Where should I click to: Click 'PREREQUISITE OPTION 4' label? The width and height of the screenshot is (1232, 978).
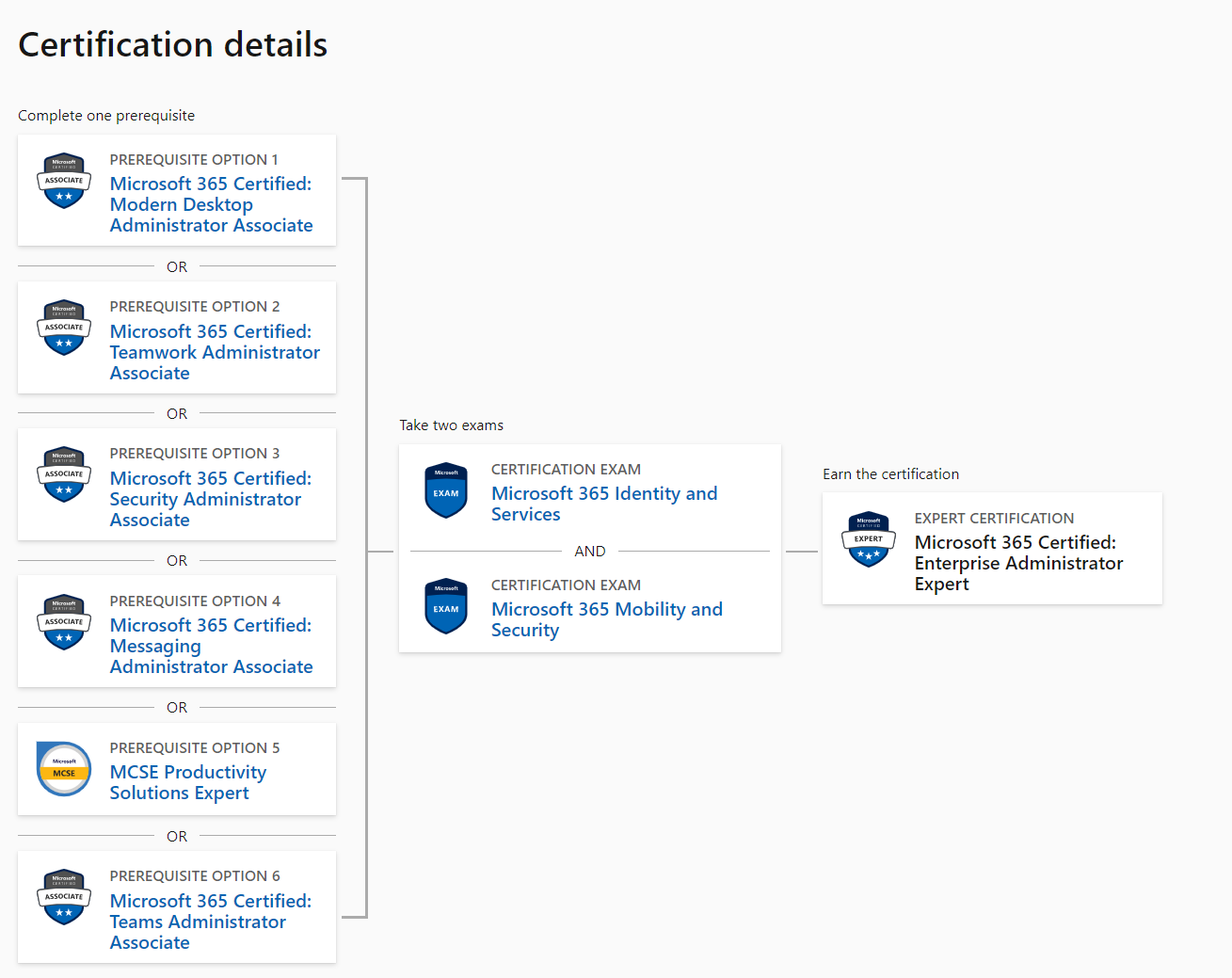tap(195, 601)
